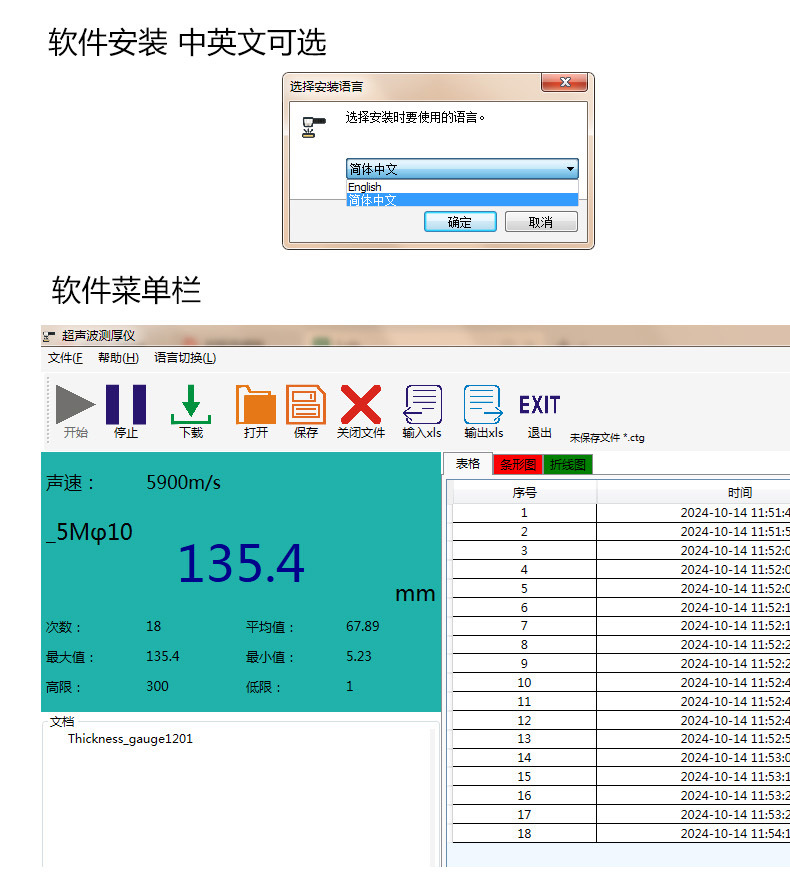Choose English in the language list

click(x=462, y=187)
